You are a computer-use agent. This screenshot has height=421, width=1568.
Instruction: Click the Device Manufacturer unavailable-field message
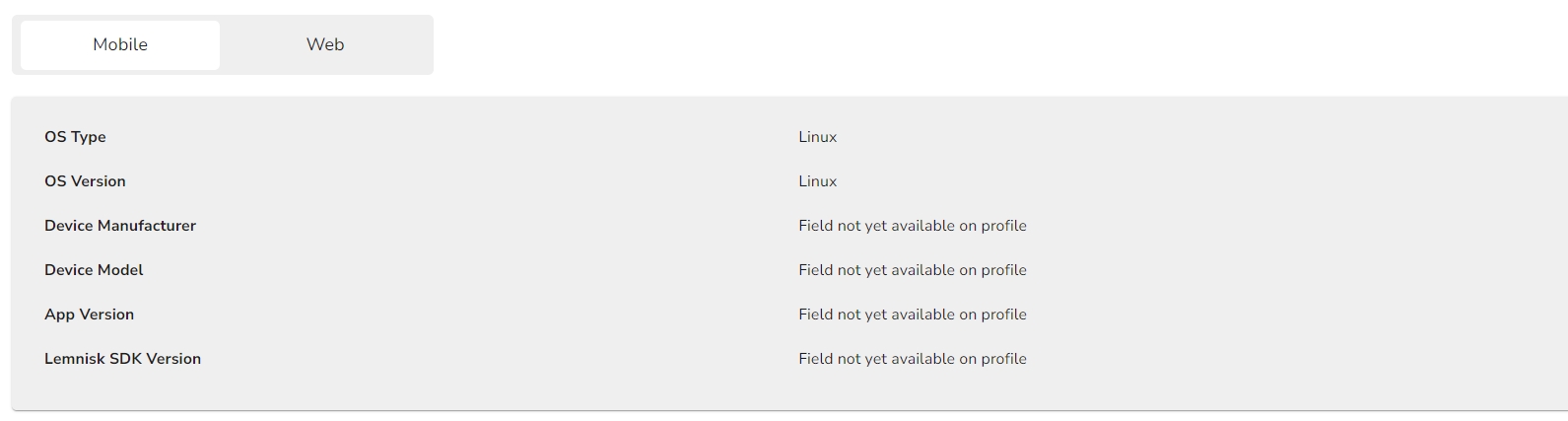pos(912,226)
